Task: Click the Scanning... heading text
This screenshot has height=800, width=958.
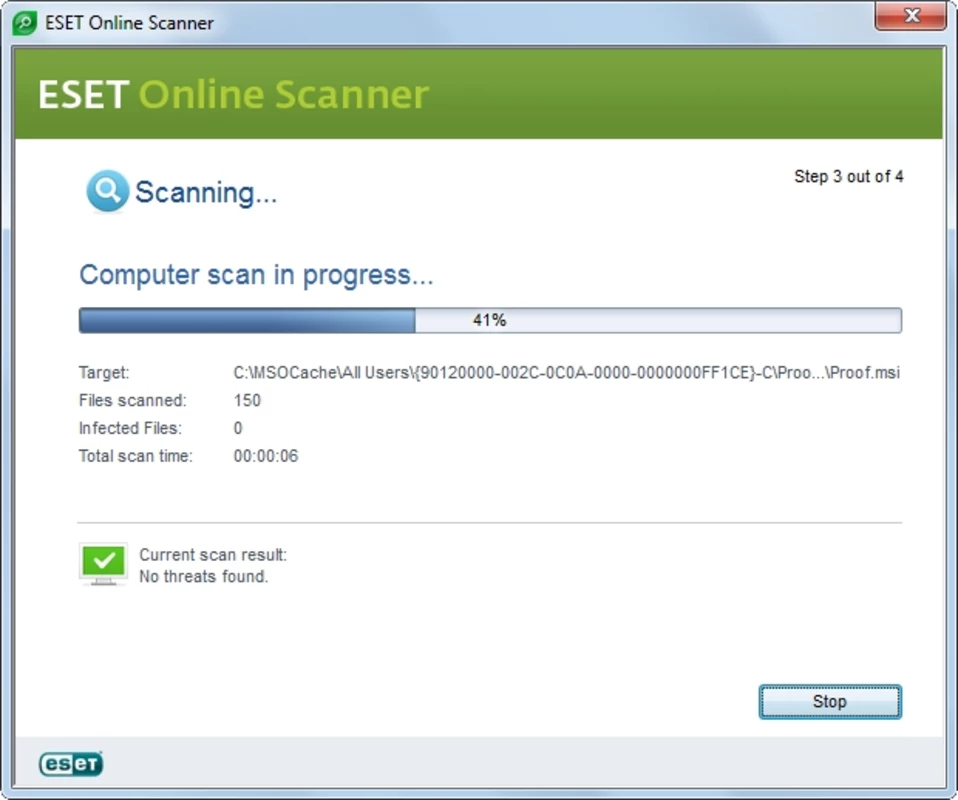Action: [x=205, y=192]
